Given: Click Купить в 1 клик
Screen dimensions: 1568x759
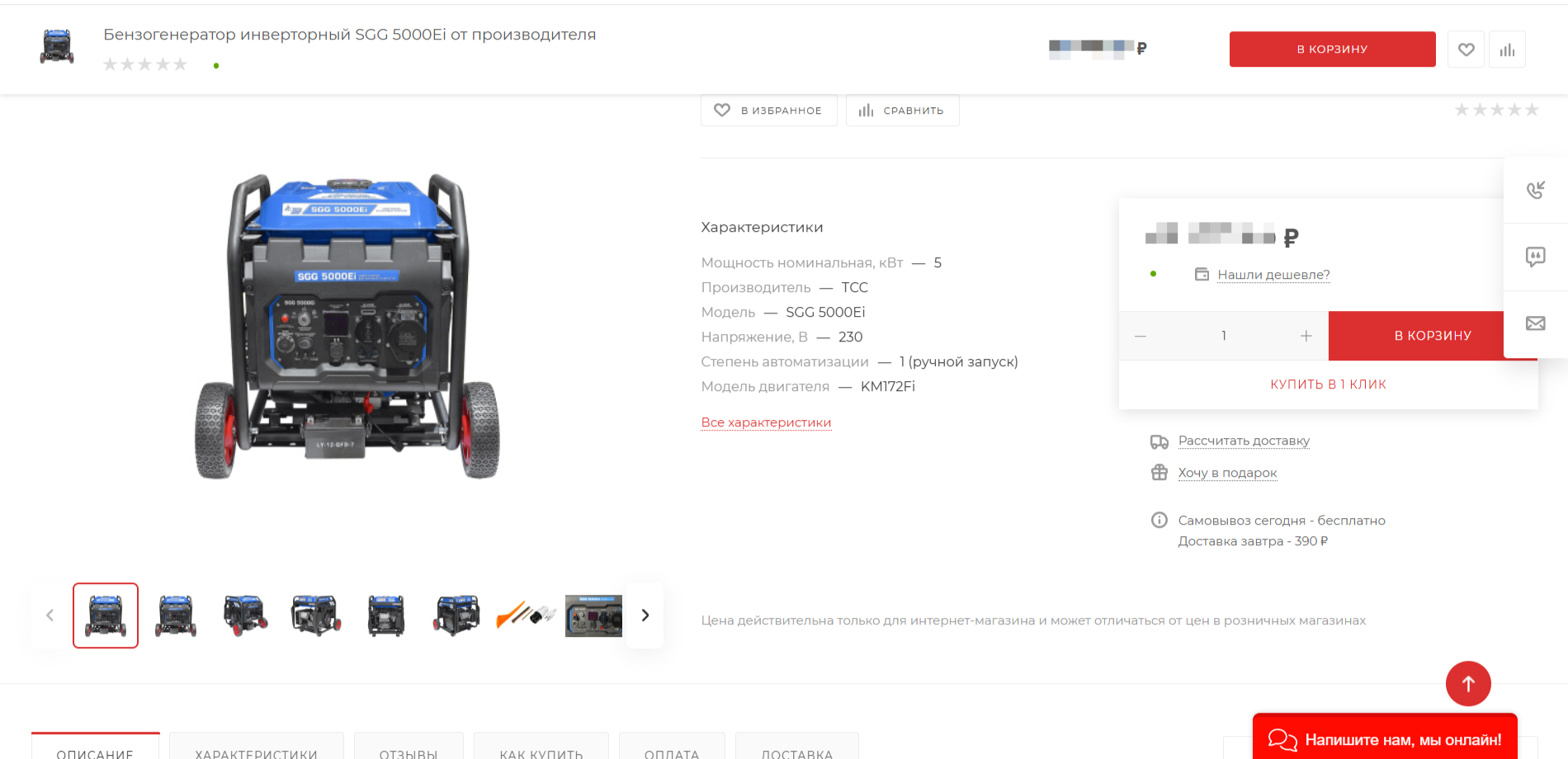Looking at the screenshot, I should (x=1328, y=384).
